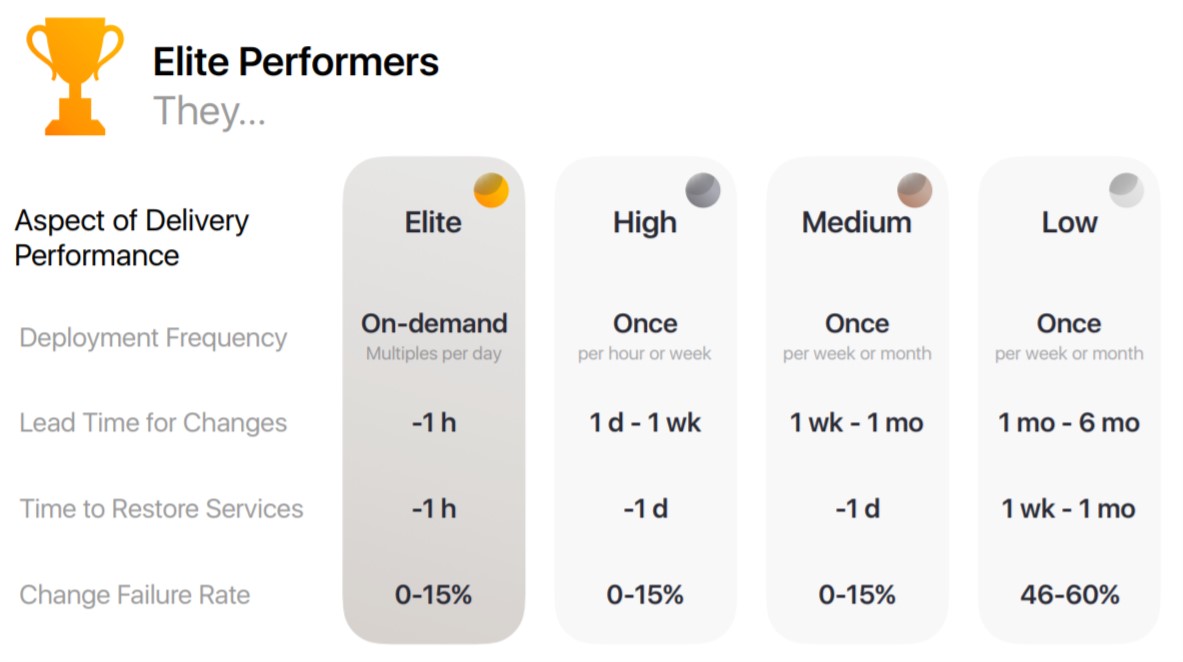Click the Elite Performers title
The height and width of the screenshot is (662, 1183).
tap(296, 62)
